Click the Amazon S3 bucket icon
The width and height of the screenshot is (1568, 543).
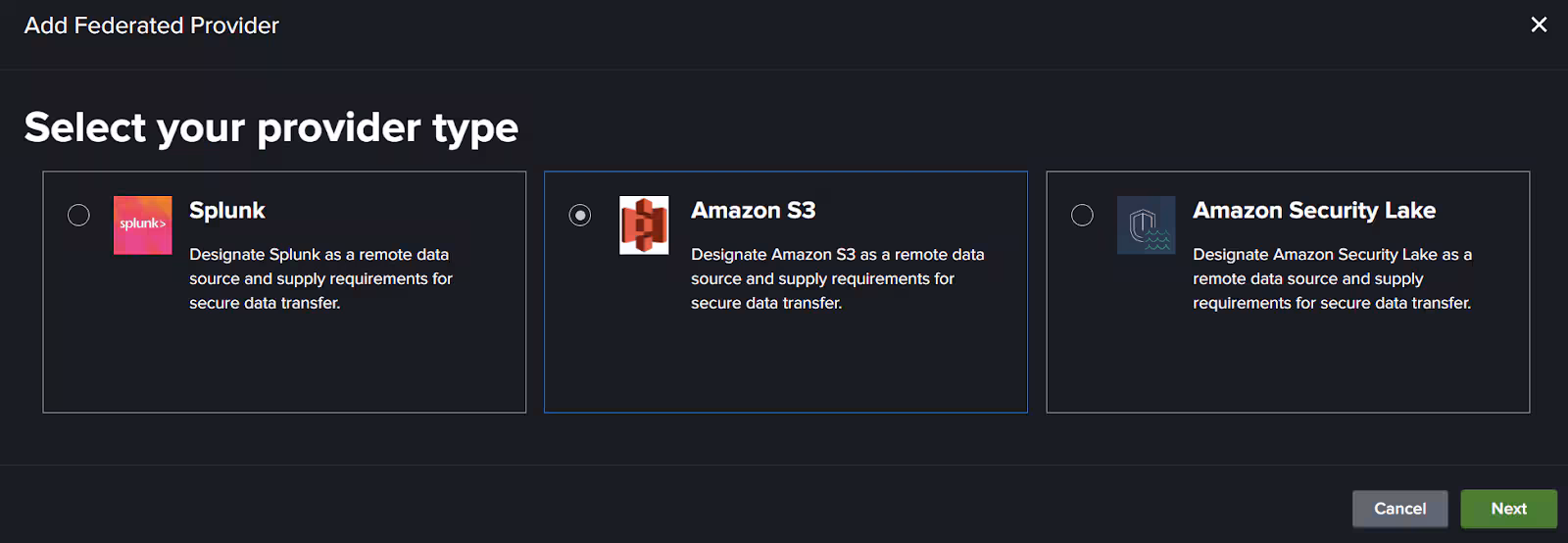644,224
